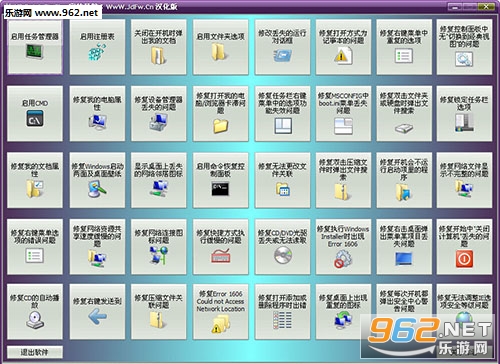Click 修复右键菜单中重复的选项 tile
This screenshot has width=500, height=364.
pyautogui.click(x=404, y=47)
